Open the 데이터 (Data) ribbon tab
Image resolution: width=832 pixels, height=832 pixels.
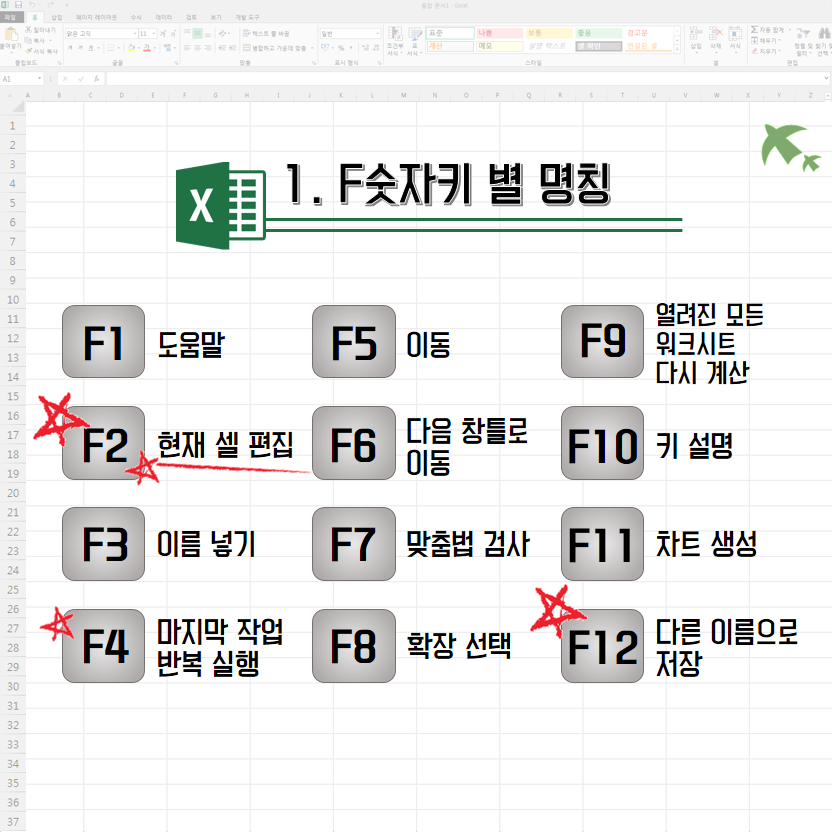tap(164, 17)
